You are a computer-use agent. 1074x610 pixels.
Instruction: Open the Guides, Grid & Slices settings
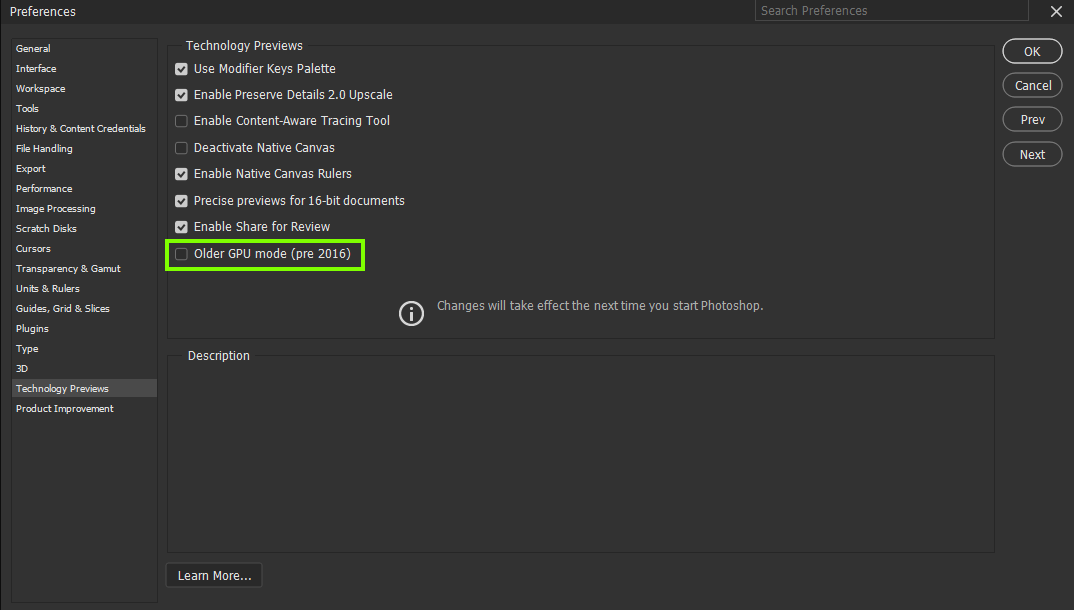[x=62, y=308]
